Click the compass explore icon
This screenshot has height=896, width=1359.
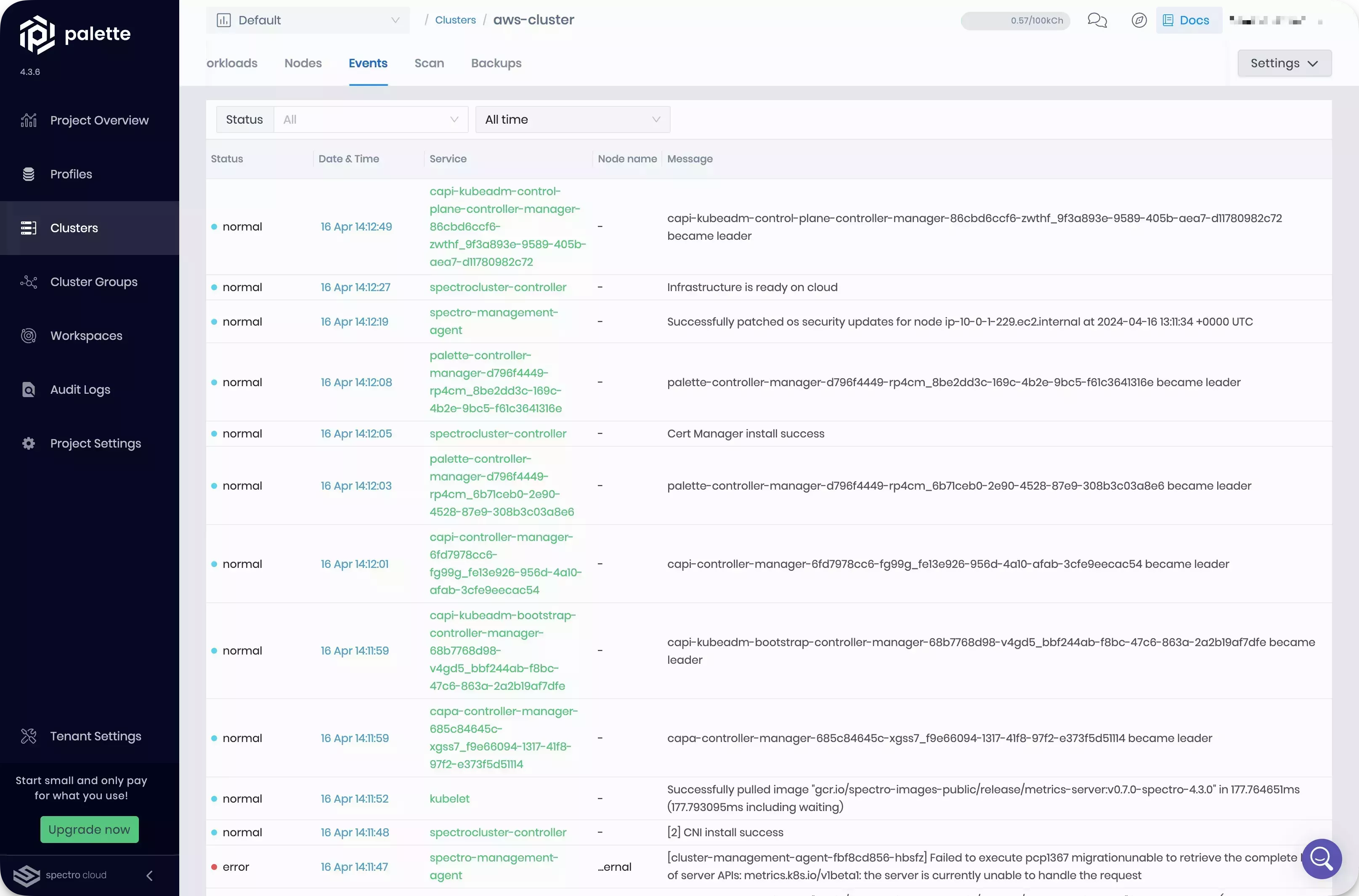(x=1139, y=21)
